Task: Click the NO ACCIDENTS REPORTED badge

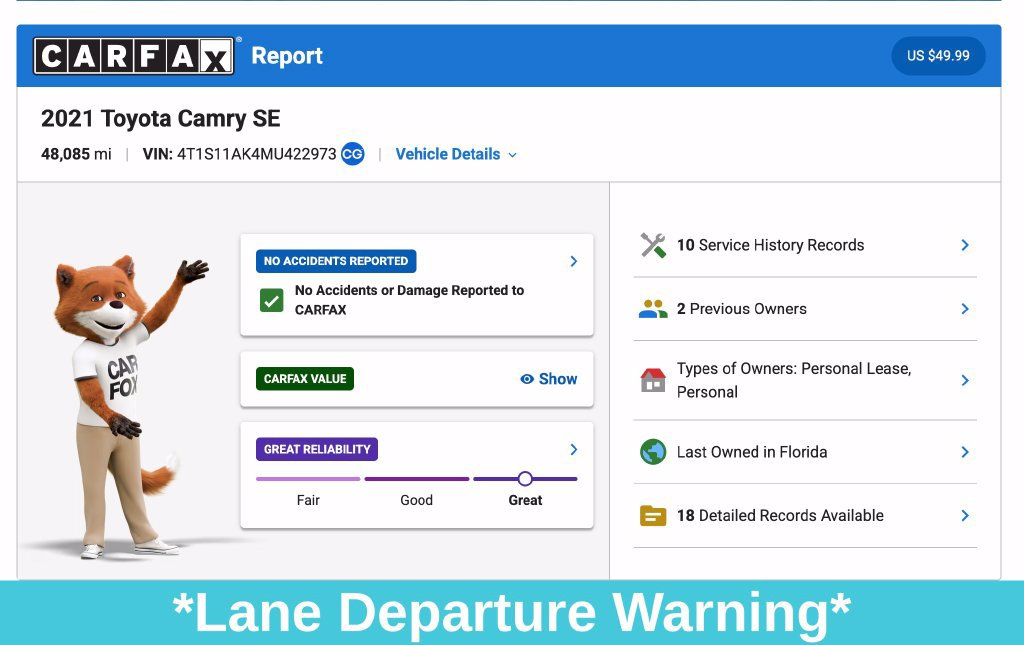Action: point(336,261)
